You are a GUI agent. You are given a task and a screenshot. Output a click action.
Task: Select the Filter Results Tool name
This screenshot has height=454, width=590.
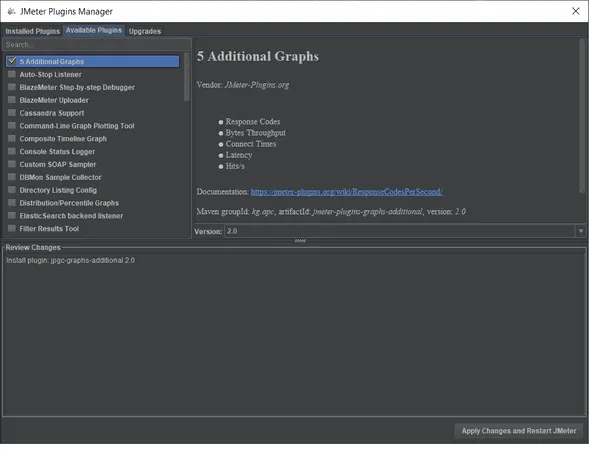[x=49, y=229]
